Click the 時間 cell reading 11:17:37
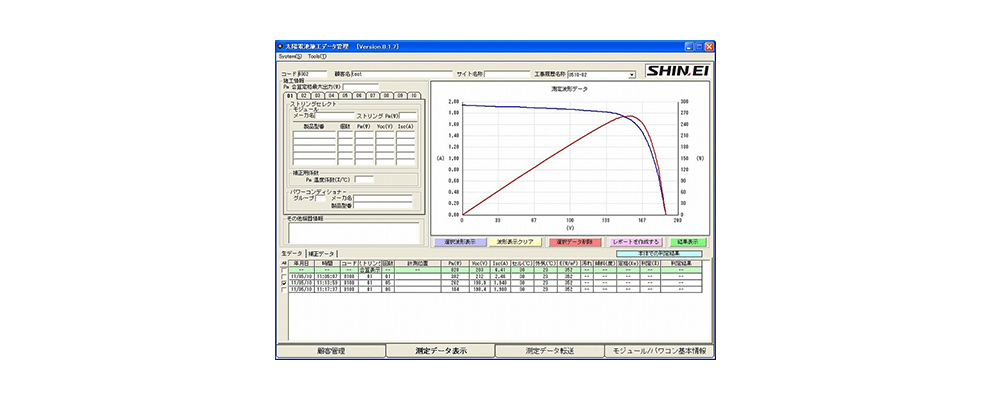 coord(327,289)
